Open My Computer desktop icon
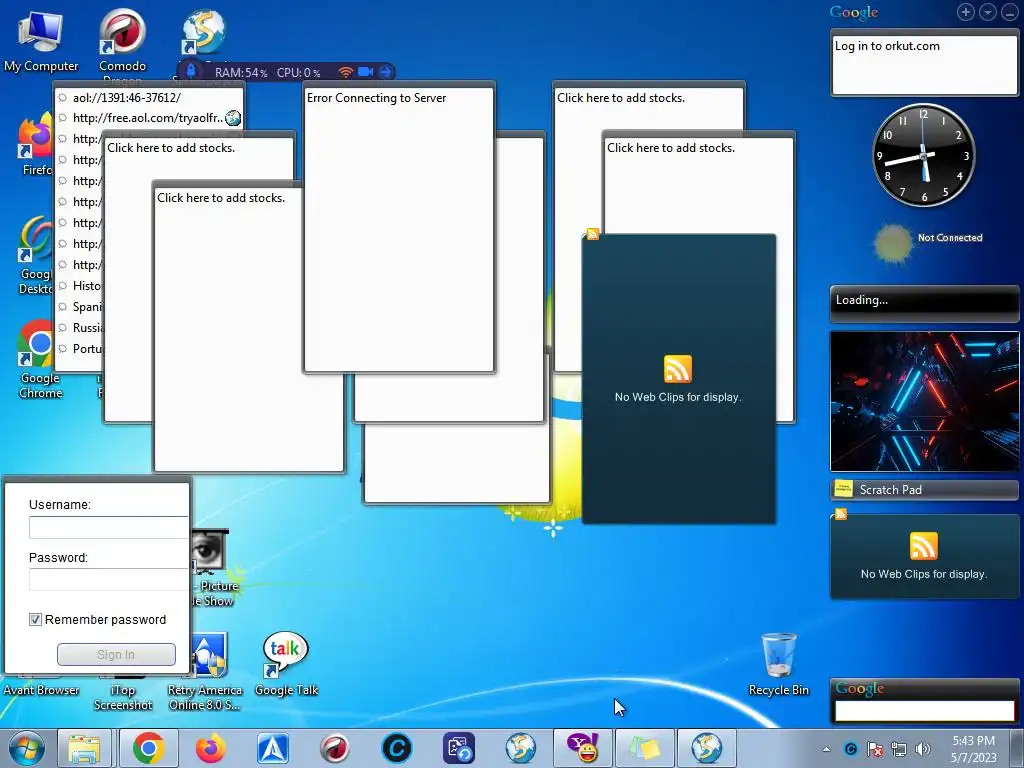The height and width of the screenshot is (768, 1024). point(40,40)
